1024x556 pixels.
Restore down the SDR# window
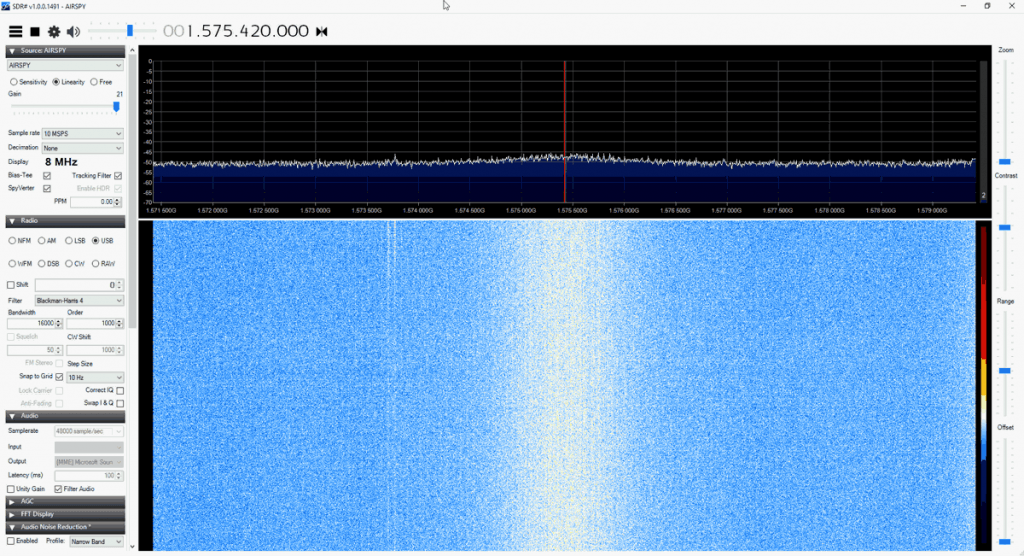point(987,6)
